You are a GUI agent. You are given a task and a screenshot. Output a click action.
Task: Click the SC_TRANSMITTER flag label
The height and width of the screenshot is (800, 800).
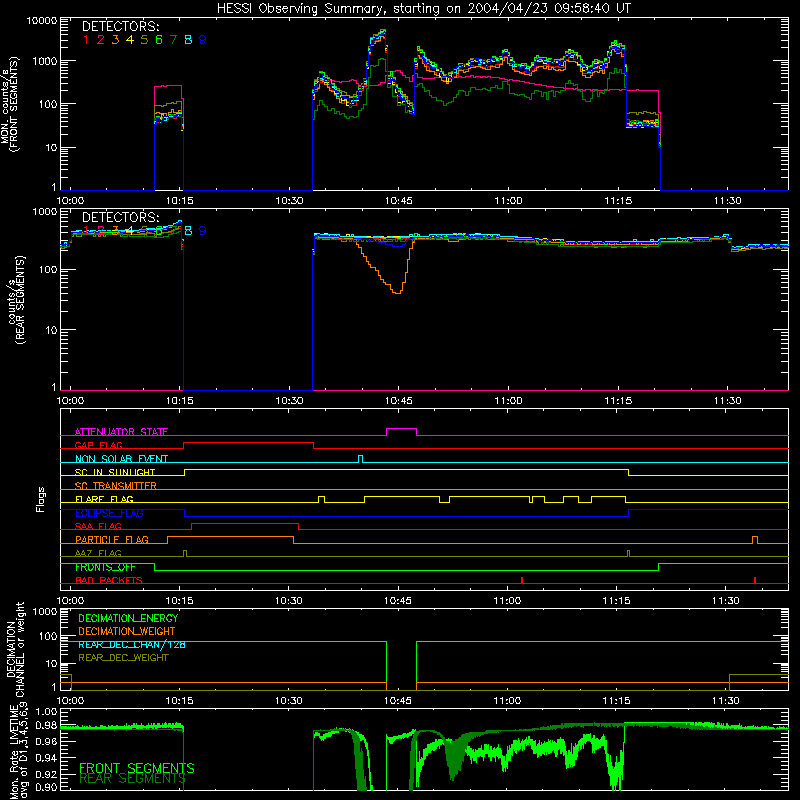click(x=116, y=486)
